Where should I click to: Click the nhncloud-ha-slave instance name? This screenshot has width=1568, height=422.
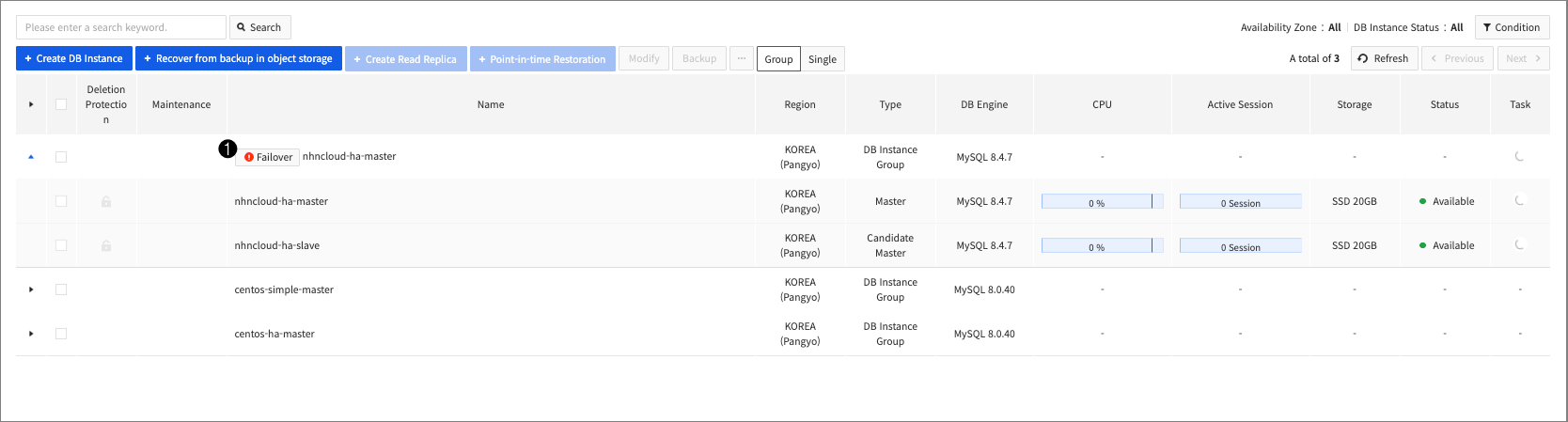tap(277, 245)
